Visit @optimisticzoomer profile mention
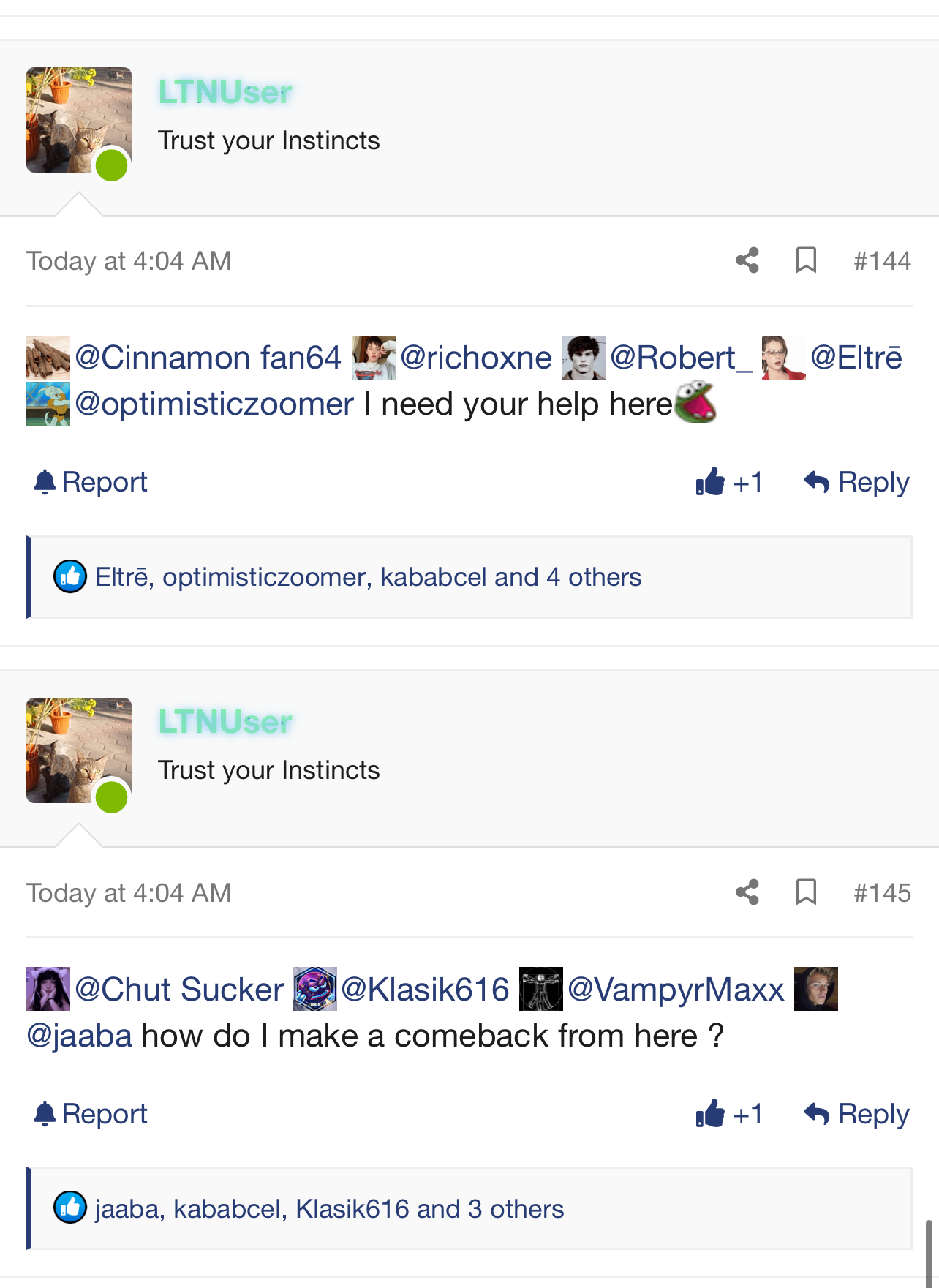Screen dimensions: 939x1288 (x=214, y=404)
